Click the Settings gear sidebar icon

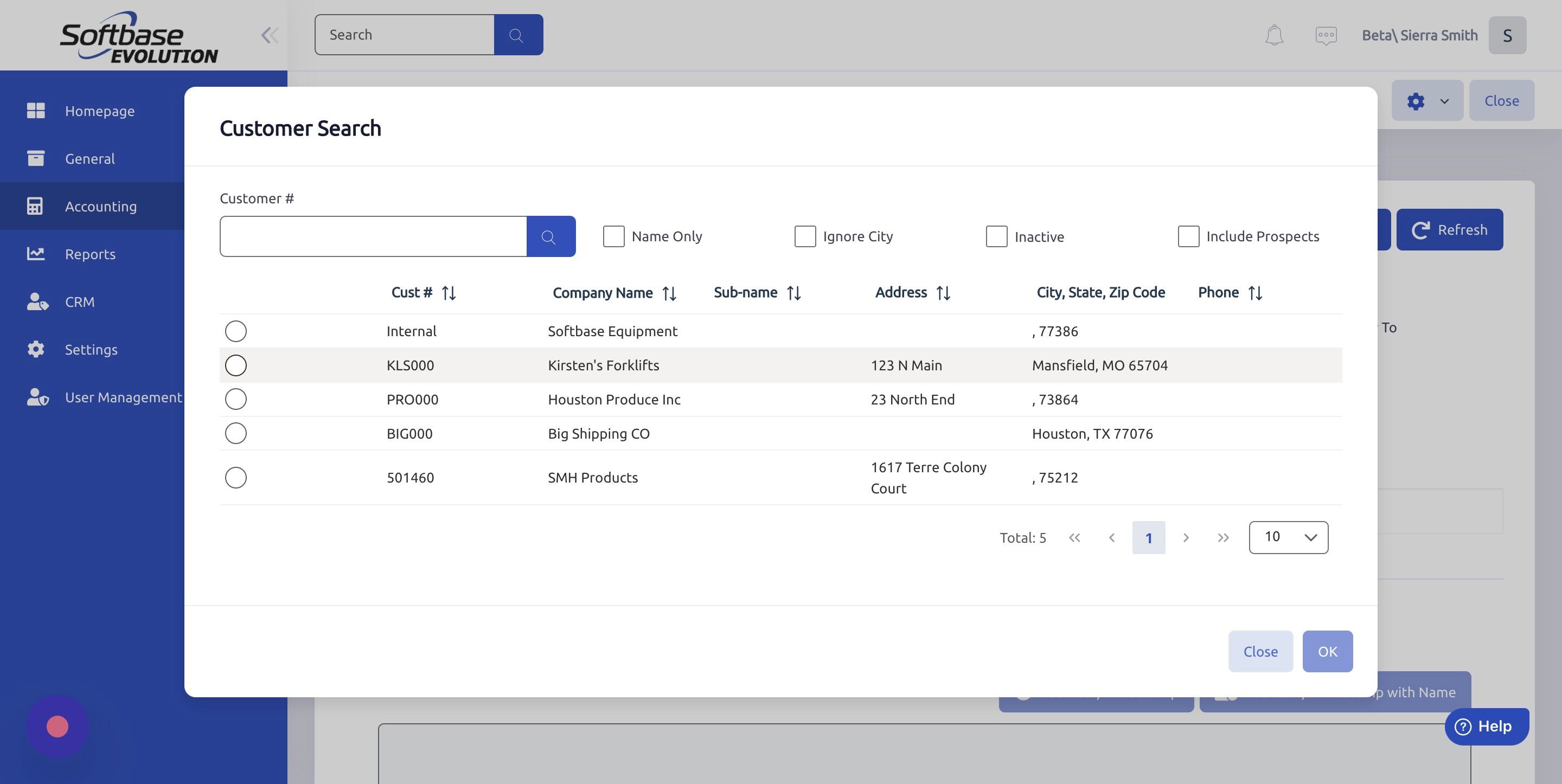click(x=36, y=349)
